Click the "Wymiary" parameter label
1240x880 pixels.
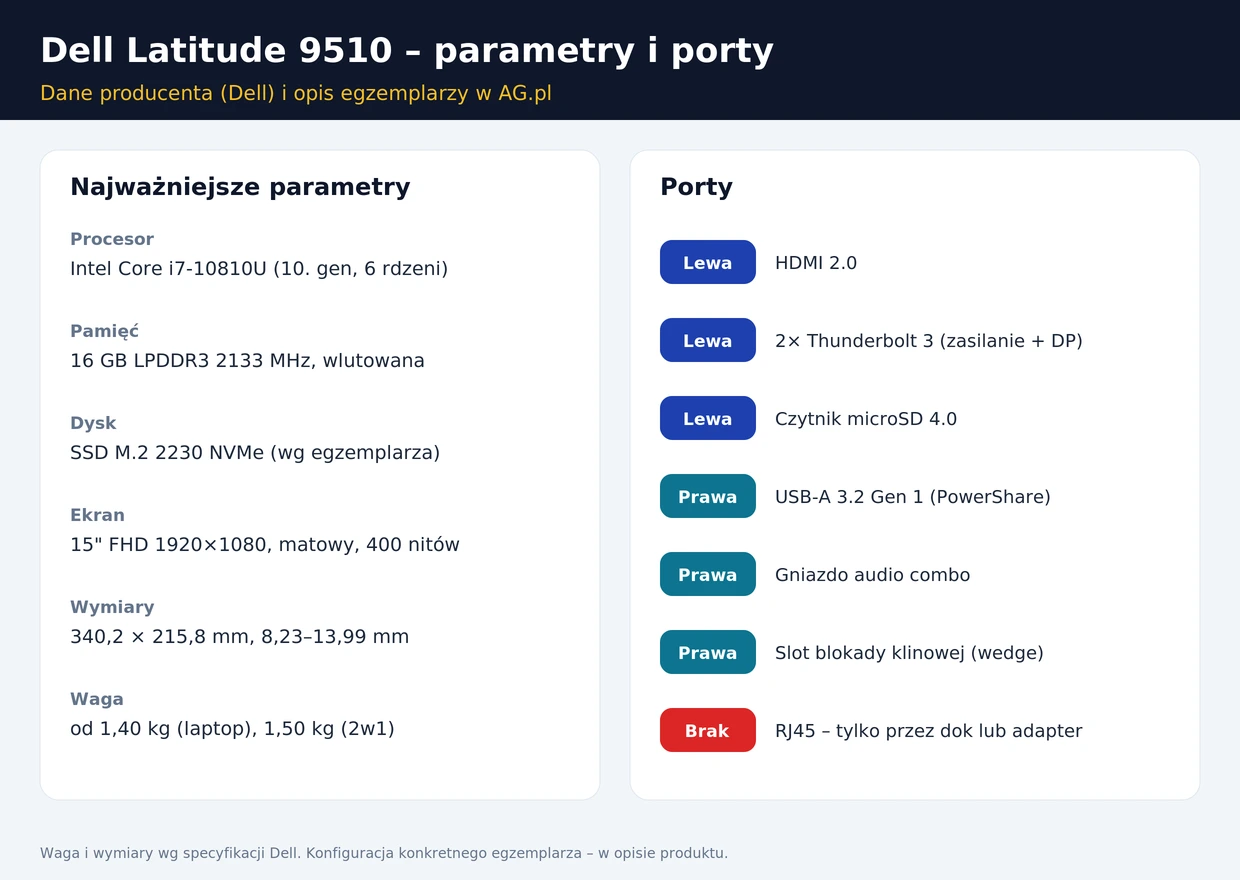pos(112,607)
